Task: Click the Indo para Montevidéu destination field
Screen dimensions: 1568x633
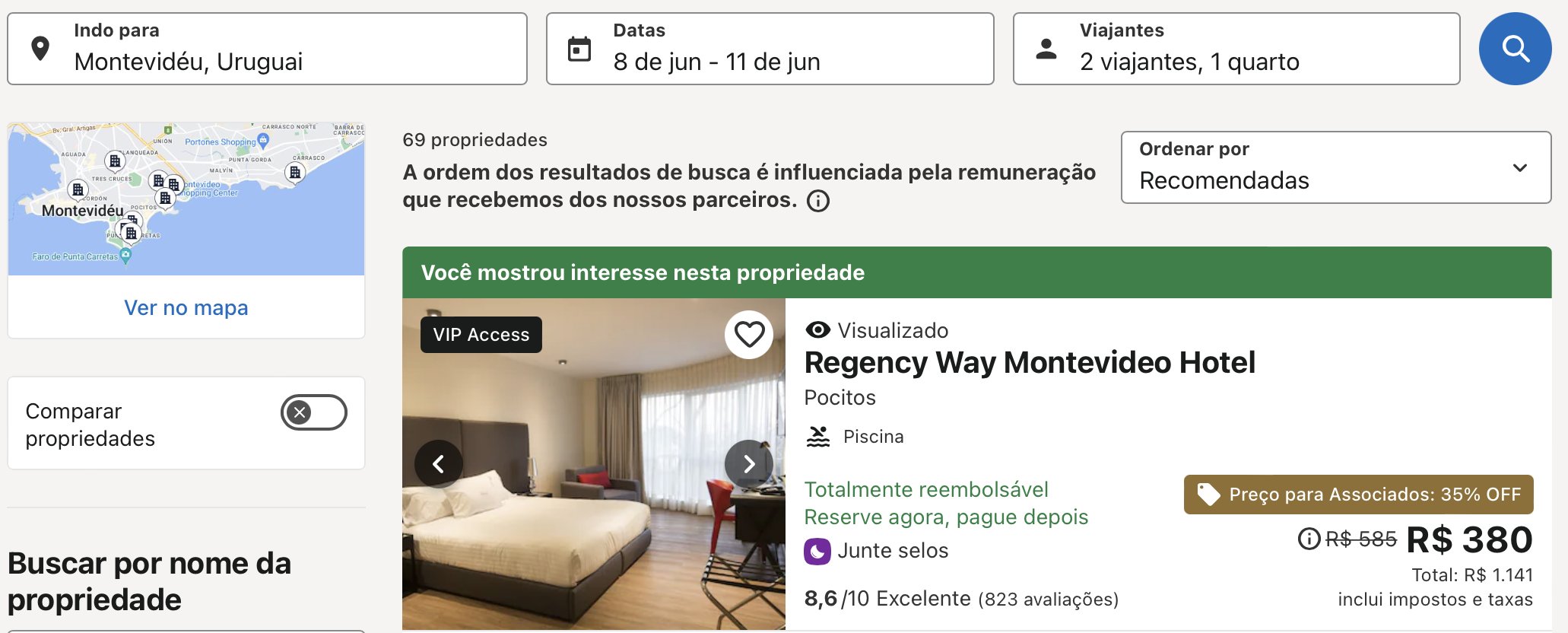Action: coord(267,49)
